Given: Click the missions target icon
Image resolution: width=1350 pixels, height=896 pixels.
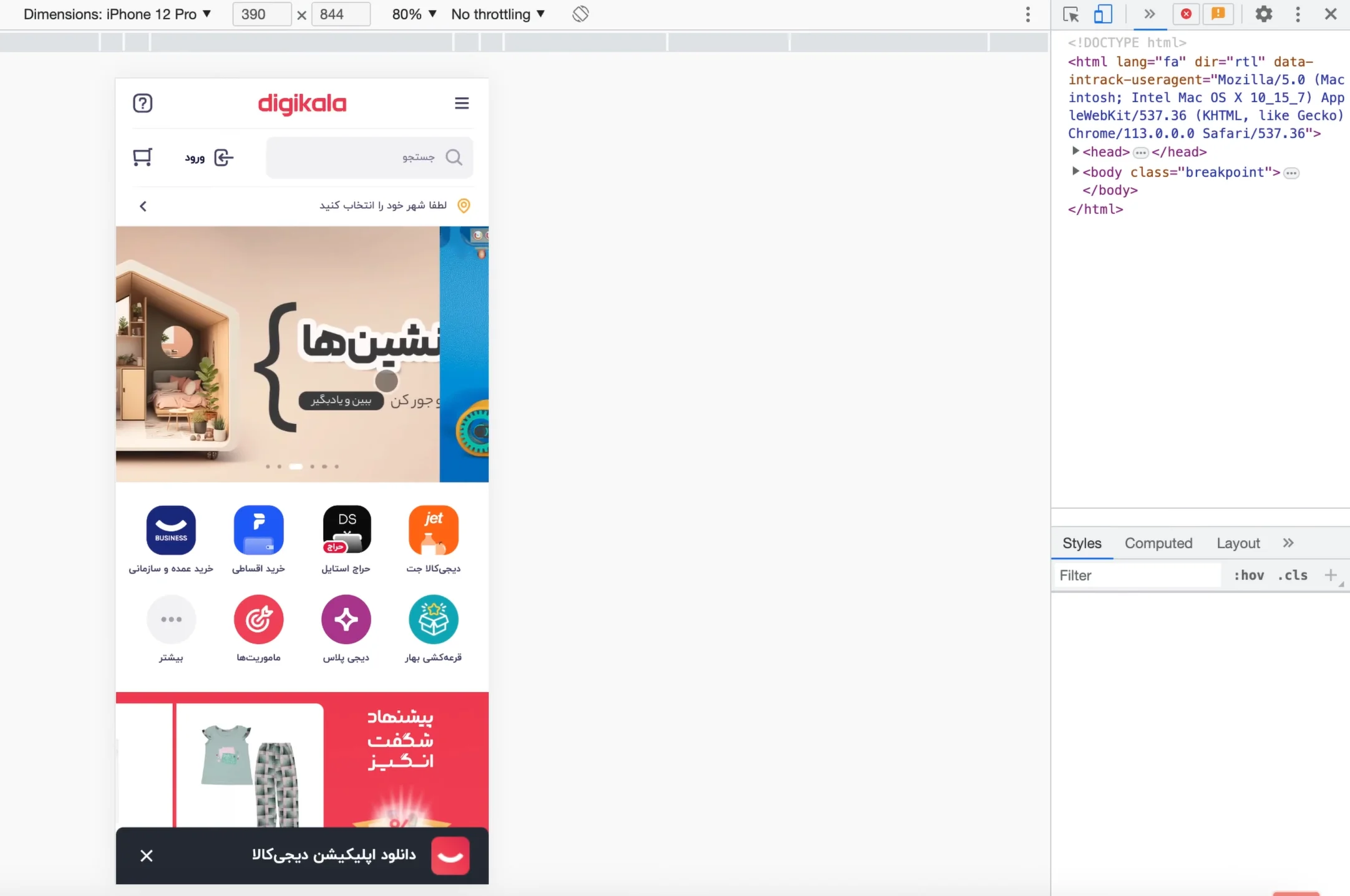Looking at the screenshot, I should (258, 619).
